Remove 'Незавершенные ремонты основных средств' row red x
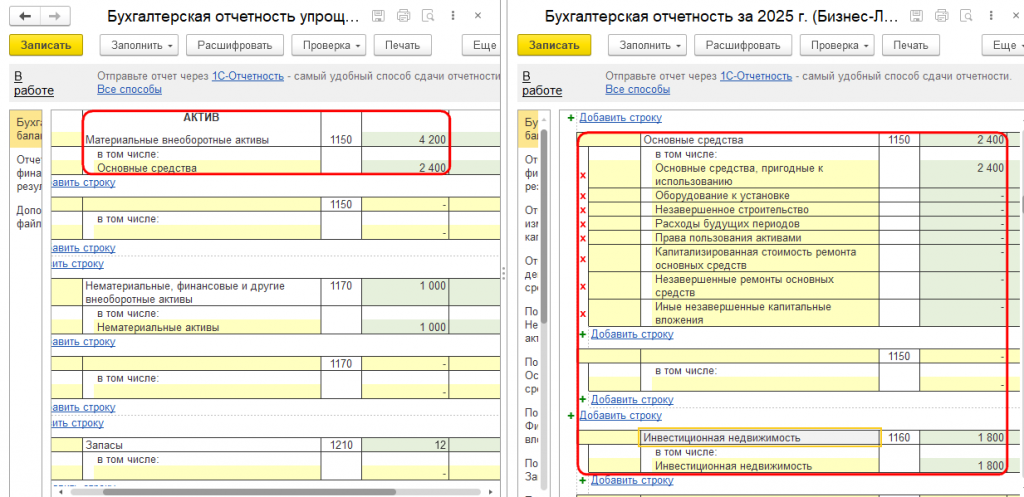The width and height of the screenshot is (1024, 497). point(583,286)
